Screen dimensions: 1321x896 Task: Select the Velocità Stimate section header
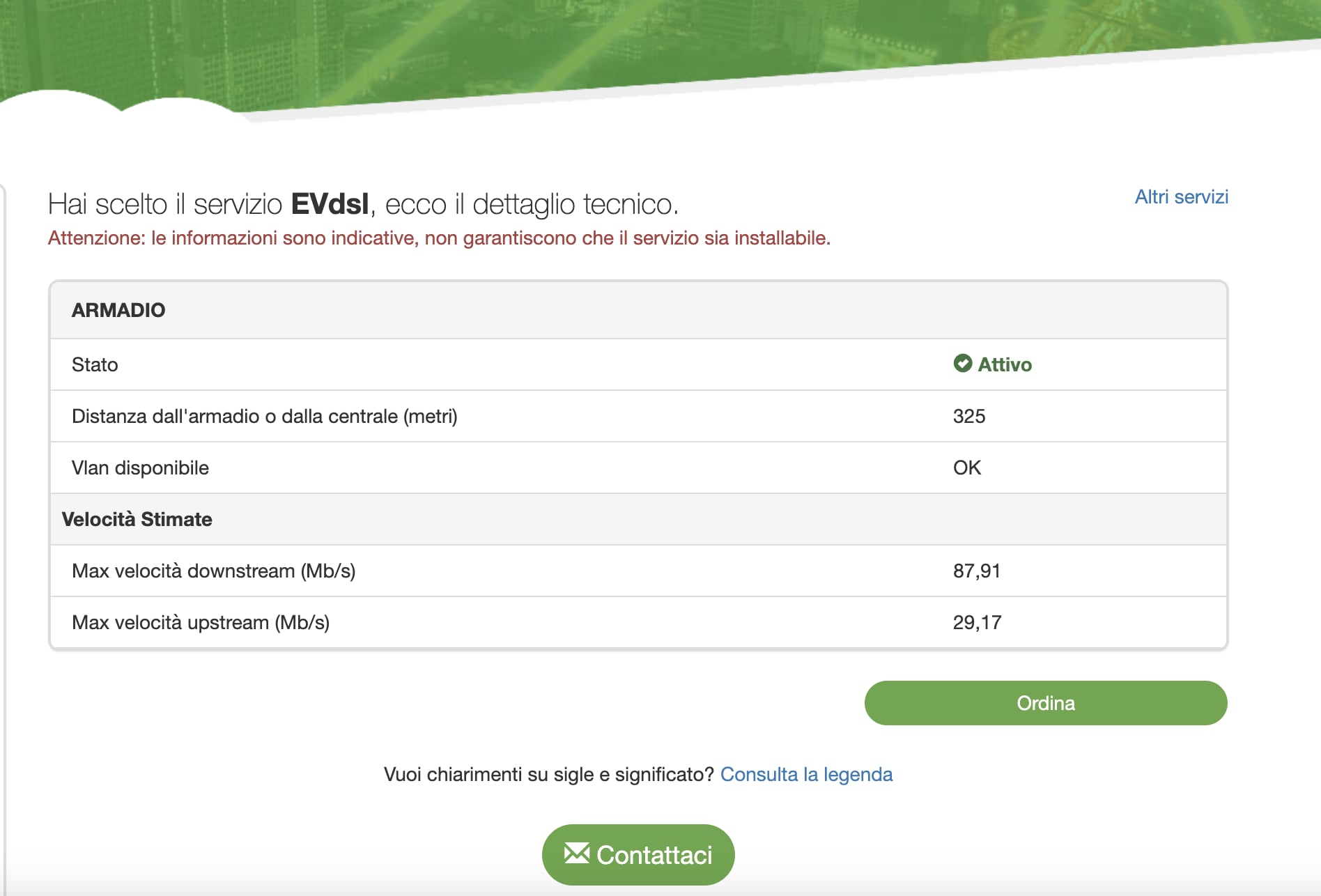coord(137,519)
